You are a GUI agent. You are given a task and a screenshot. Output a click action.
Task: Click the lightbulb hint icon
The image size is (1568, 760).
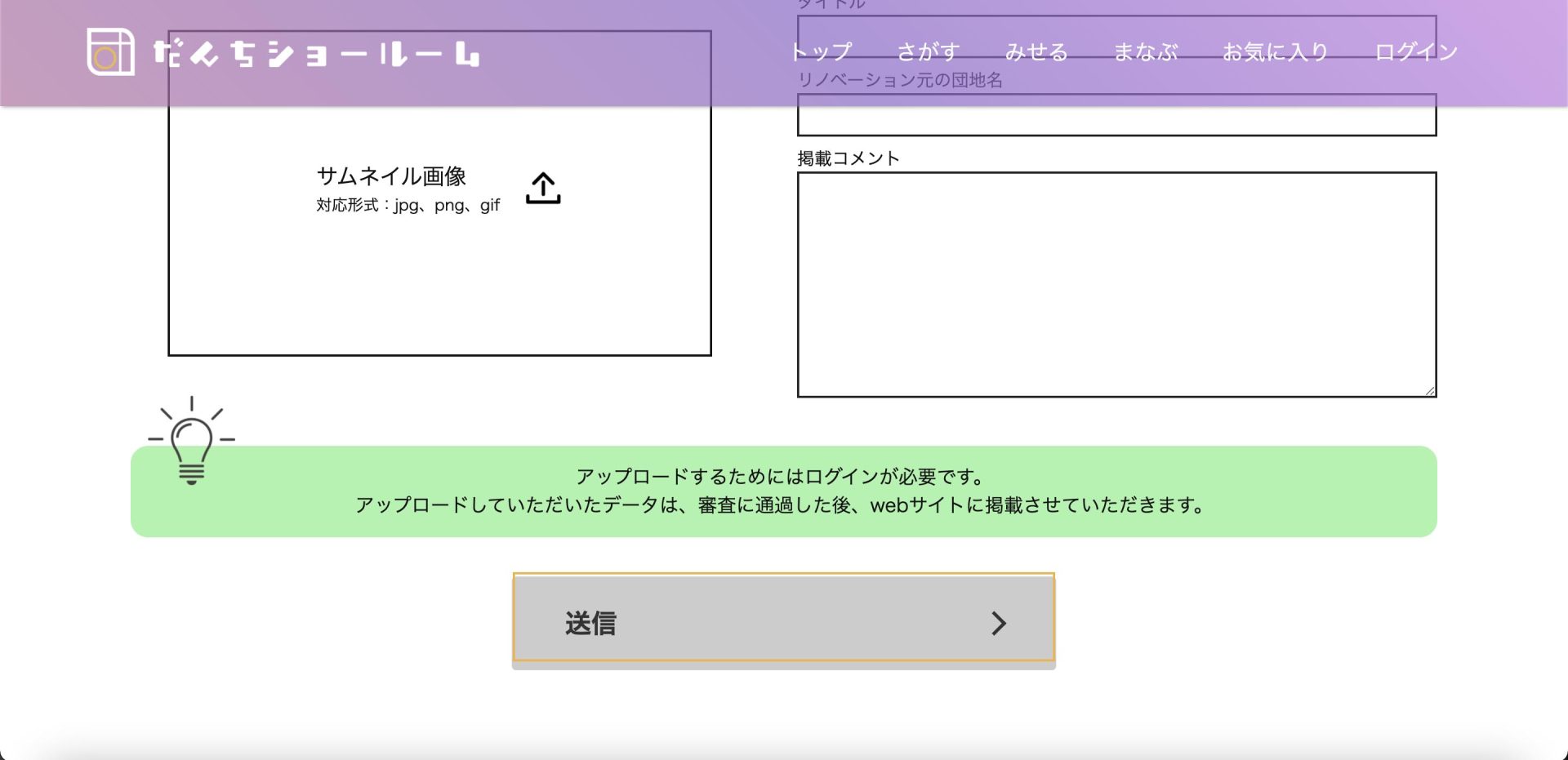pyautogui.click(x=191, y=441)
